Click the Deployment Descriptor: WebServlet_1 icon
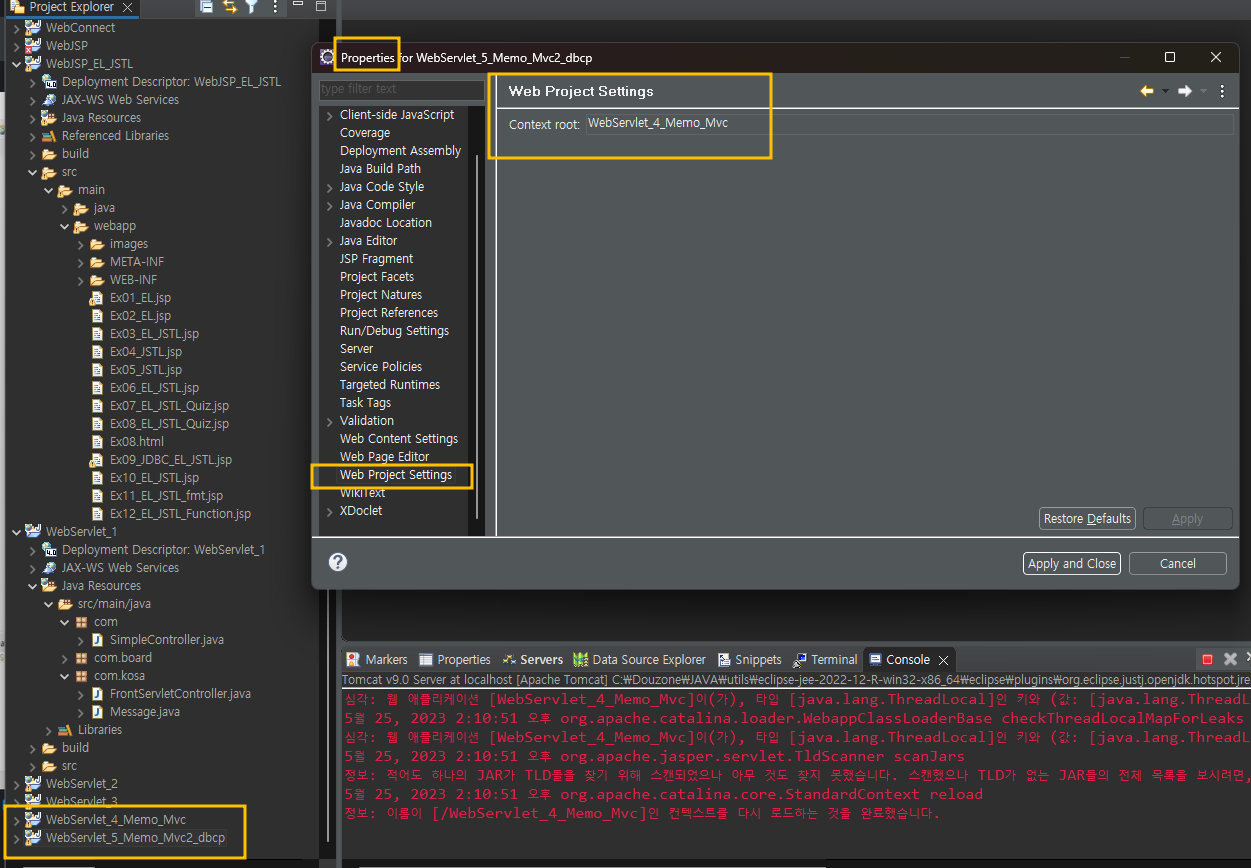Viewport: 1251px width, 868px height. pyautogui.click(x=49, y=550)
